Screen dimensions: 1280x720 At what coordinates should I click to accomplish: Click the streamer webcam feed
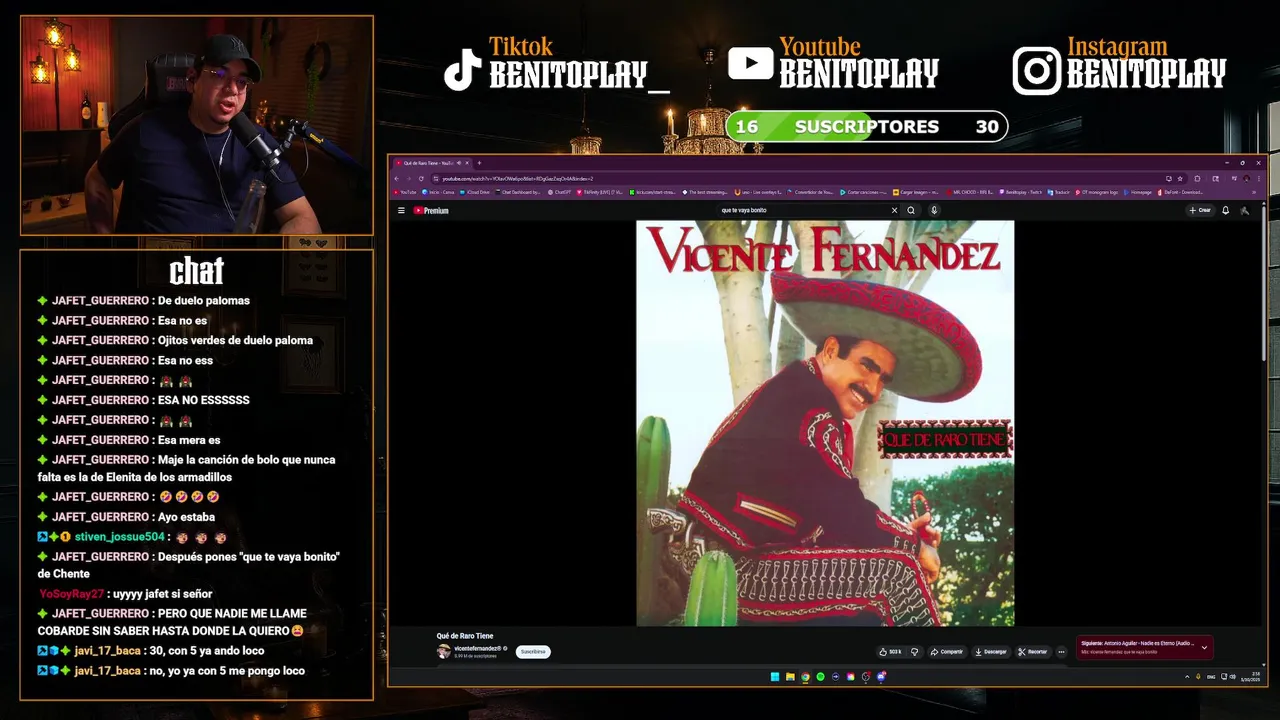click(x=197, y=125)
